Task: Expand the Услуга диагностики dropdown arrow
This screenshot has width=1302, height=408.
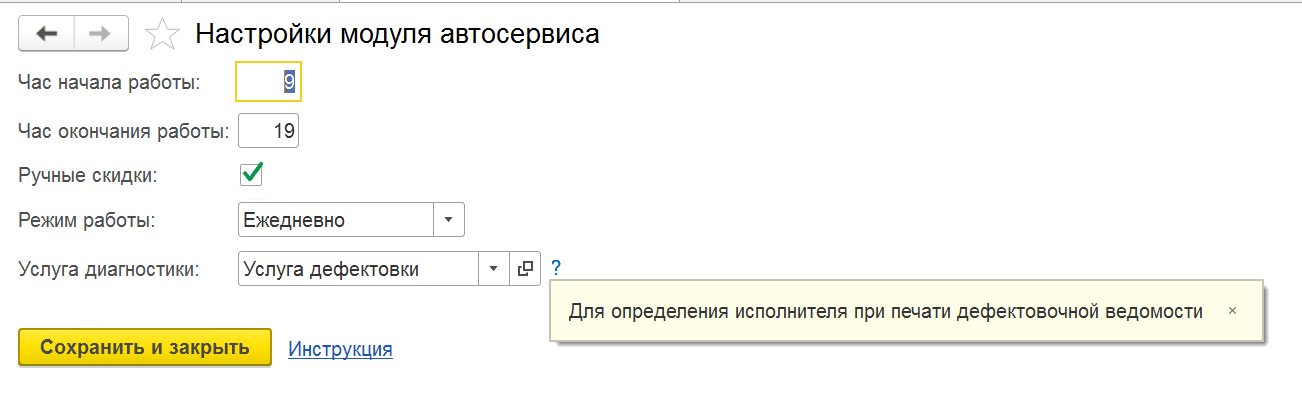Action: click(494, 268)
